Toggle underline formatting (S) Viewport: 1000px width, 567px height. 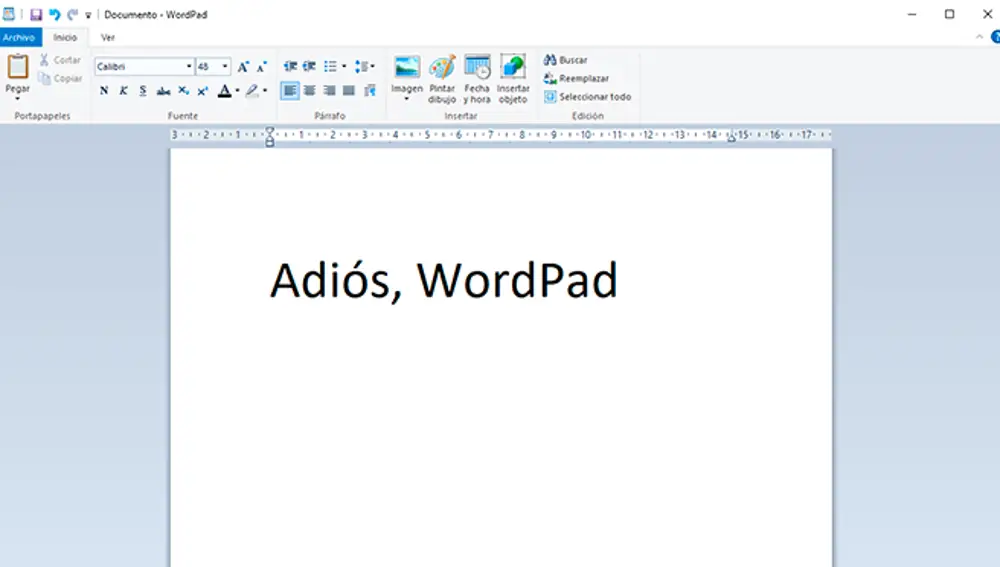click(x=143, y=91)
